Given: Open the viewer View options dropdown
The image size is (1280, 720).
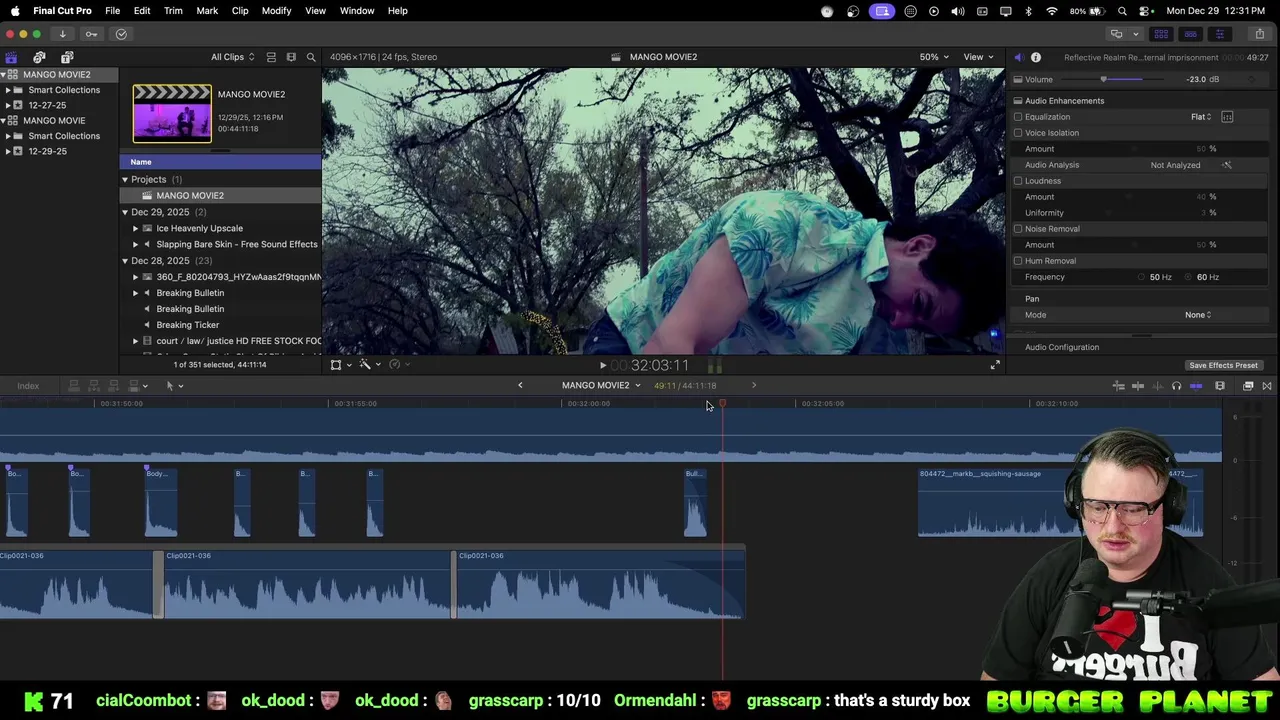Looking at the screenshot, I should point(978,57).
